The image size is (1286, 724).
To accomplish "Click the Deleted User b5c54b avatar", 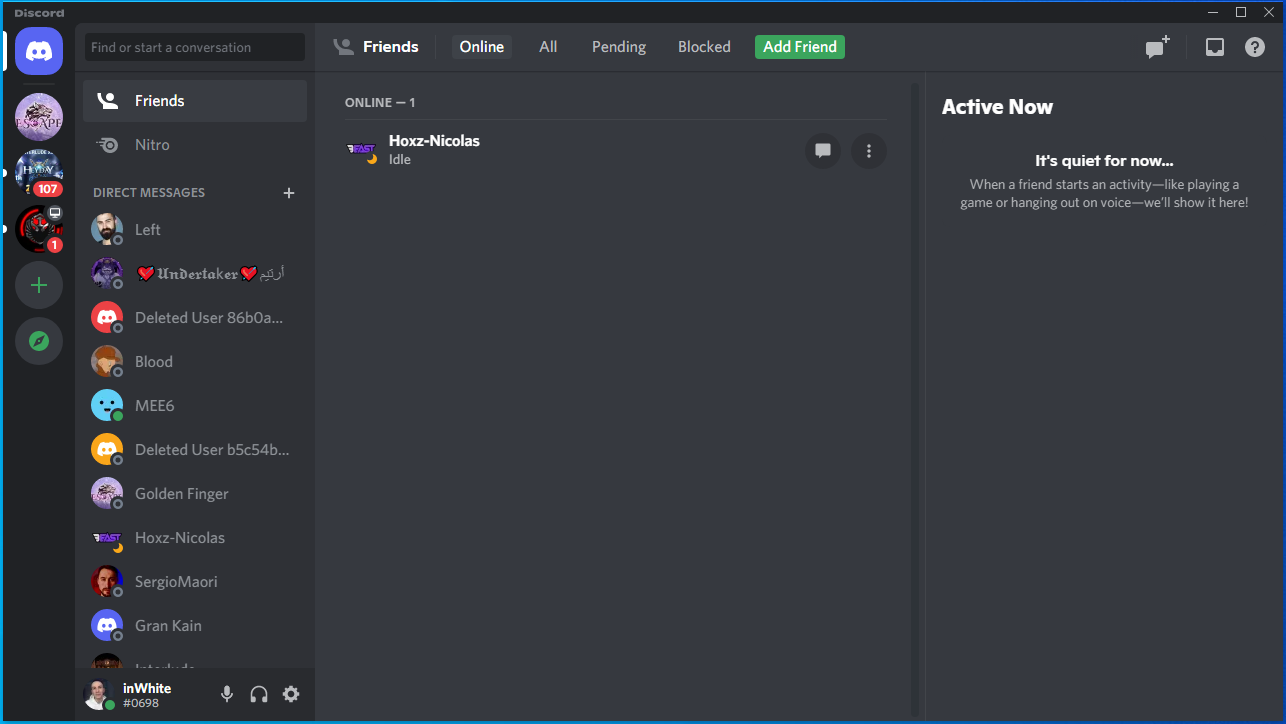I will [x=107, y=449].
